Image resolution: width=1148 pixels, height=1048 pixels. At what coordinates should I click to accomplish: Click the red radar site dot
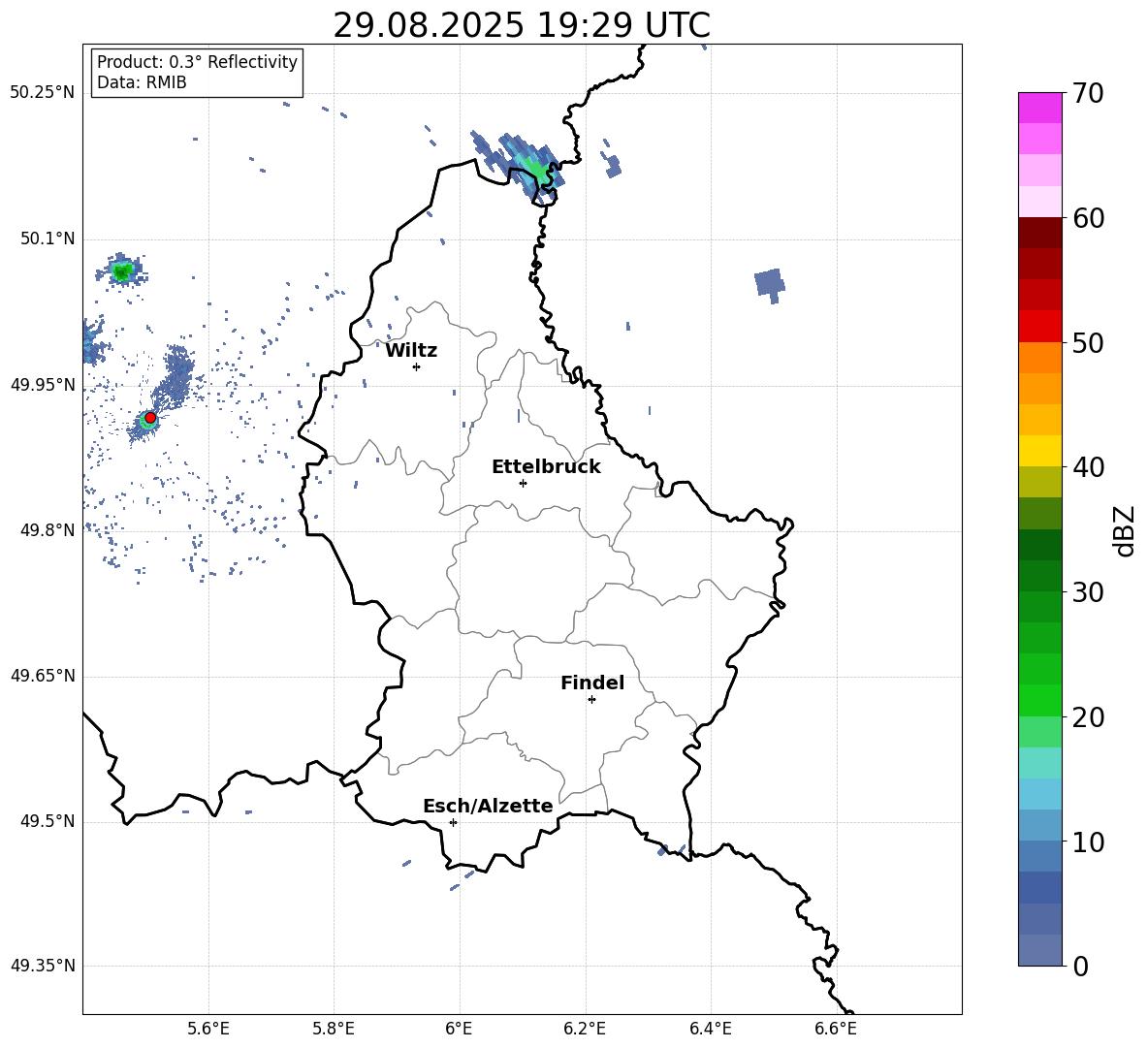click(x=150, y=418)
